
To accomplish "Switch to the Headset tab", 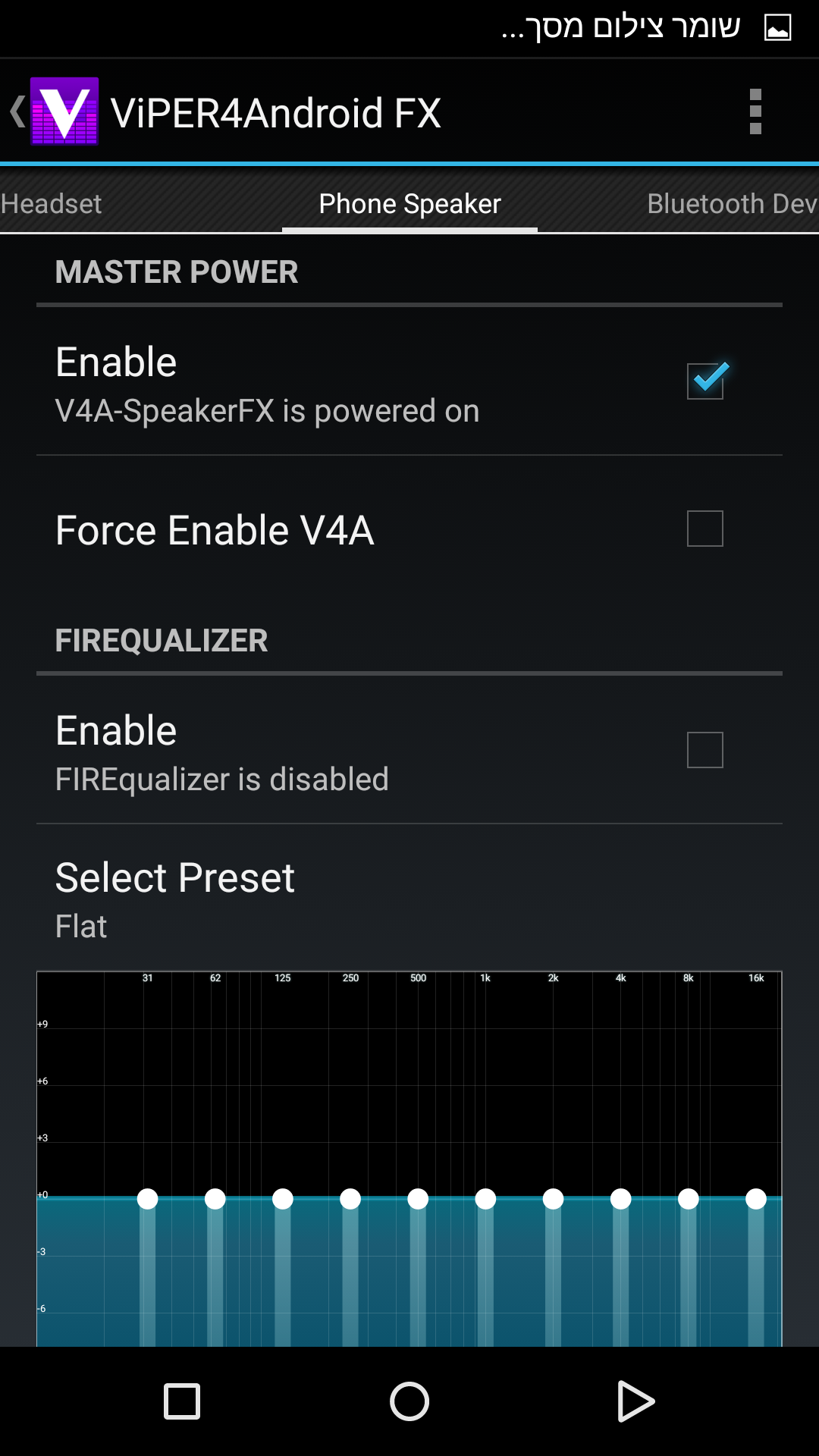I will pos(52,204).
